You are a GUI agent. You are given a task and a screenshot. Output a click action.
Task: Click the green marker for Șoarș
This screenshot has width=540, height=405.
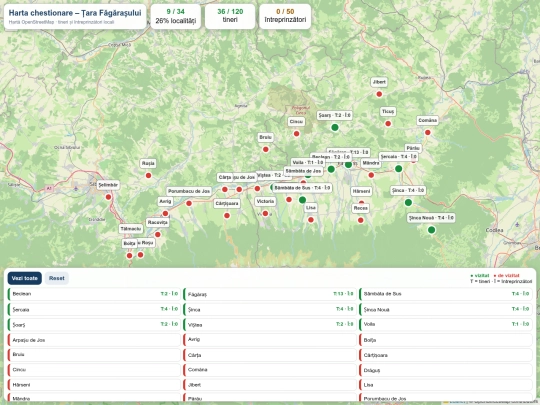click(x=335, y=127)
